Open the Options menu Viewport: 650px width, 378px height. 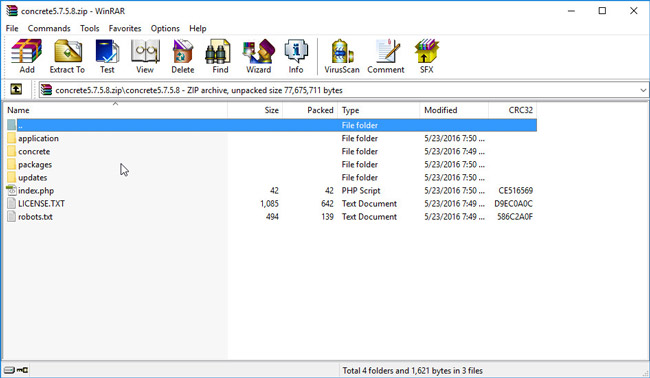click(165, 28)
